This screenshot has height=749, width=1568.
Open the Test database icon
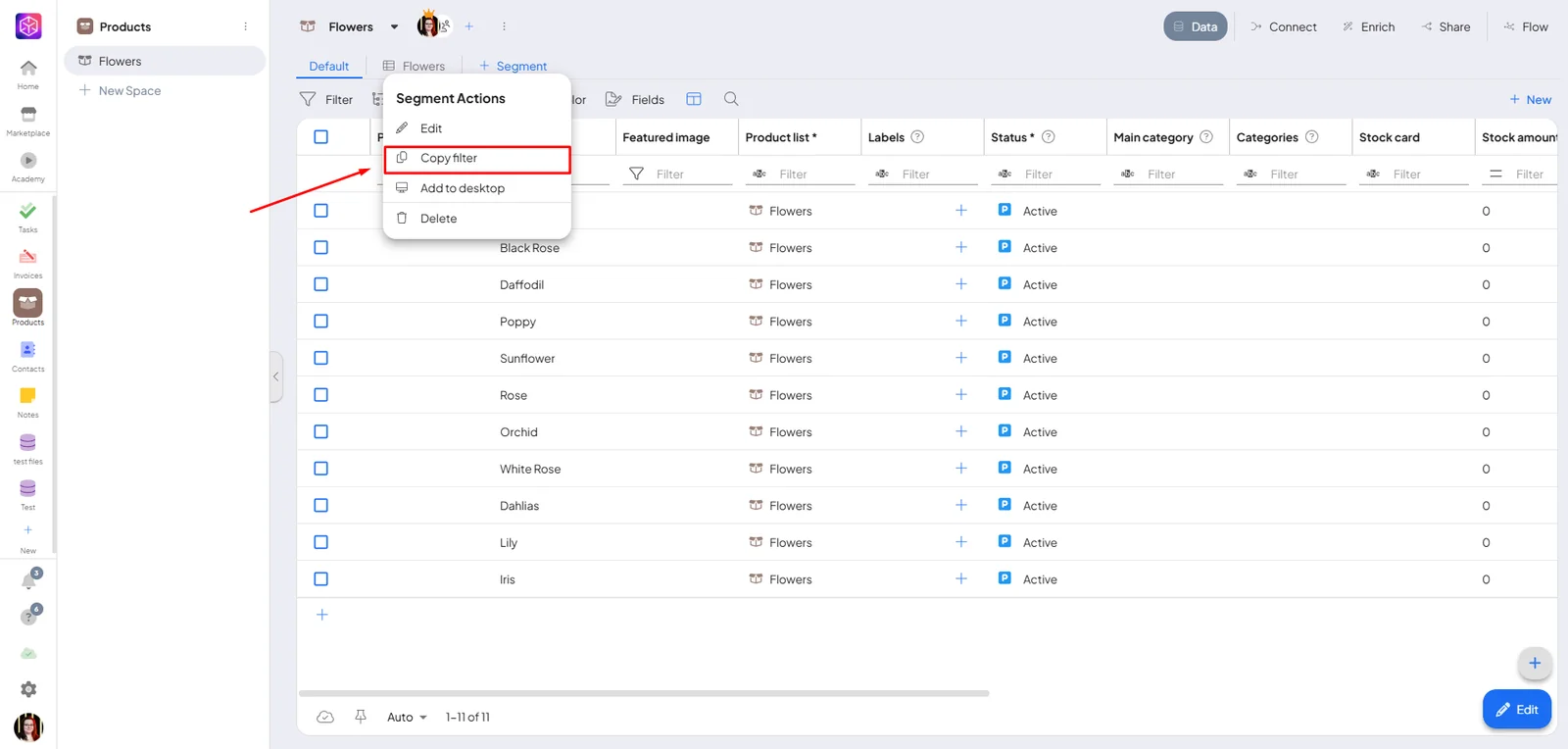[x=28, y=488]
